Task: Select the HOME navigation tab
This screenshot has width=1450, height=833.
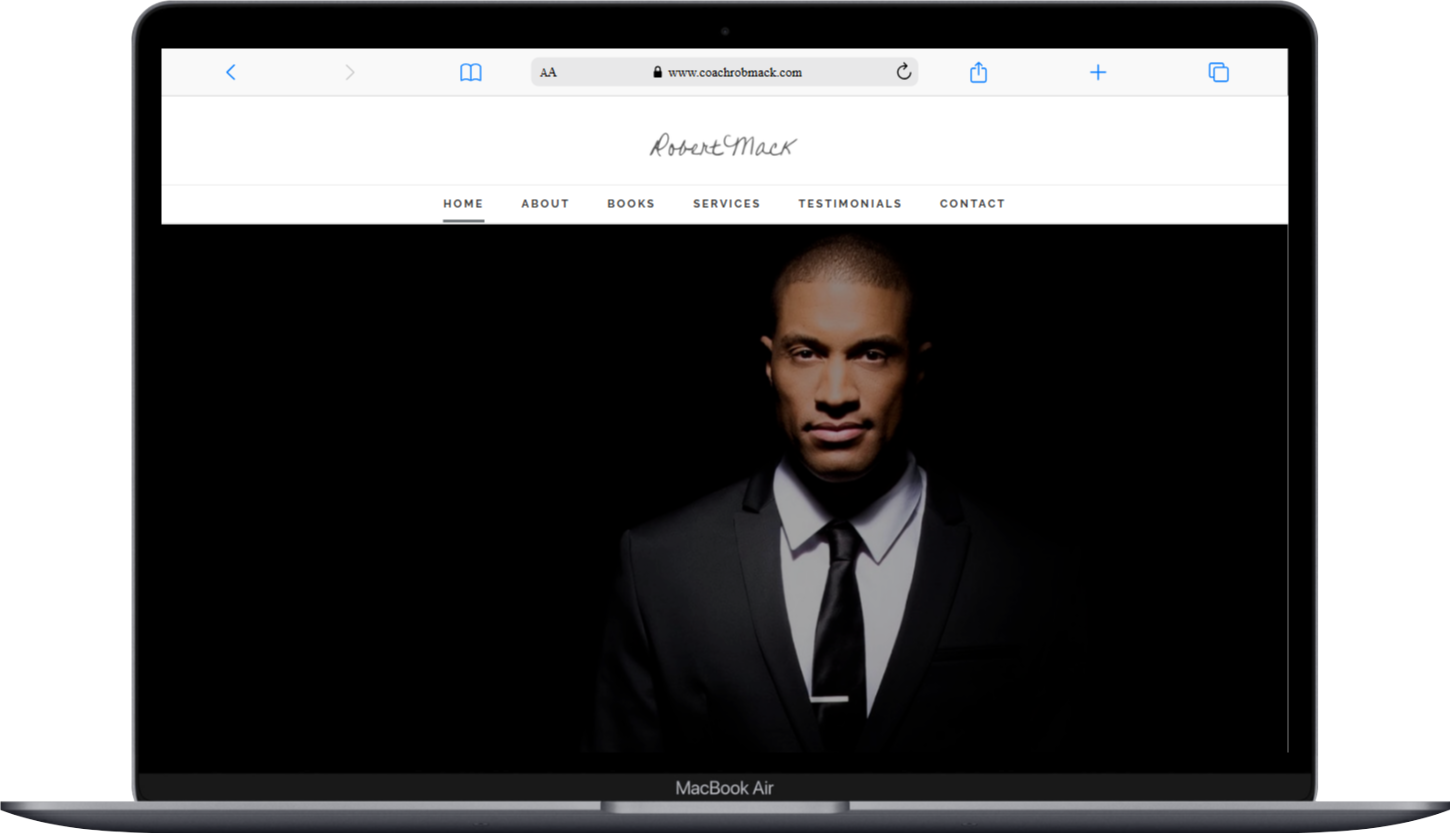Action: (x=463, y=203)
